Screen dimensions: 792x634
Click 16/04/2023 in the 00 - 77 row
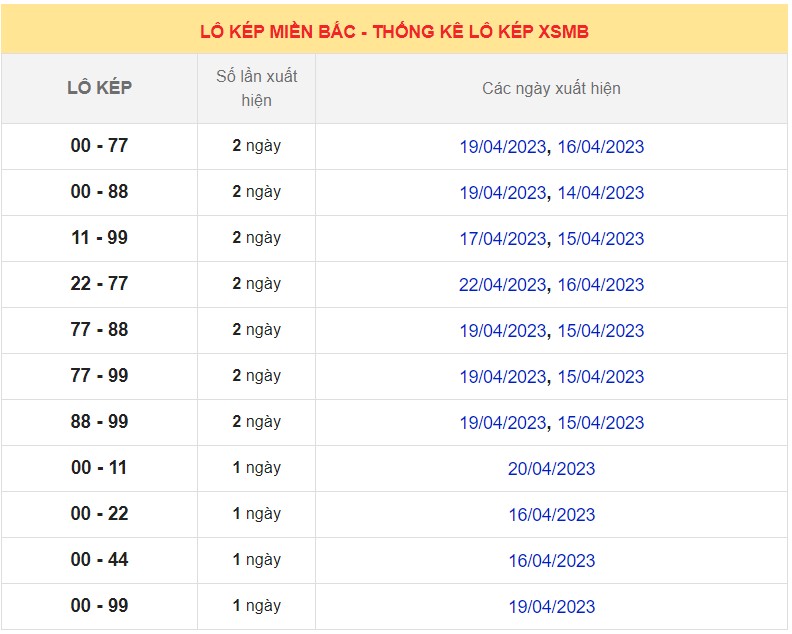pos(600,147)
